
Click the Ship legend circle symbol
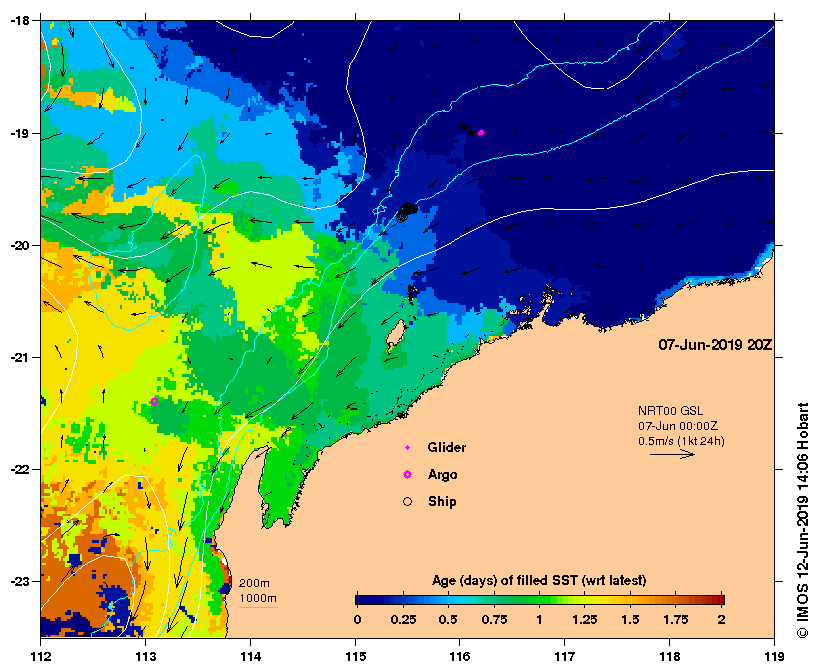[407, 501]
